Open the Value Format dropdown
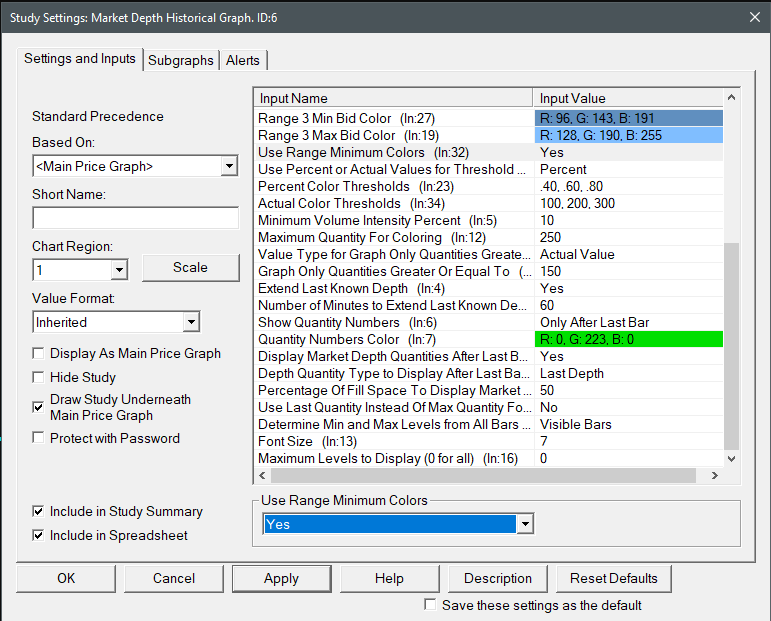 point(190,322)
